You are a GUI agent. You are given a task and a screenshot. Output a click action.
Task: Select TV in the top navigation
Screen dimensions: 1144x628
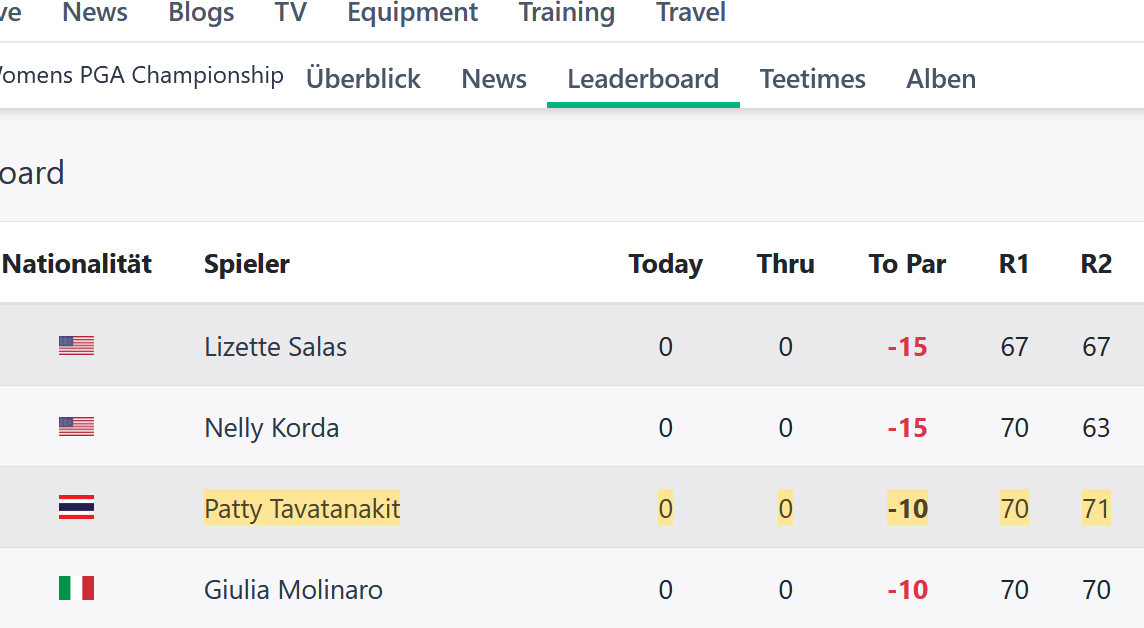pos(290,13)
